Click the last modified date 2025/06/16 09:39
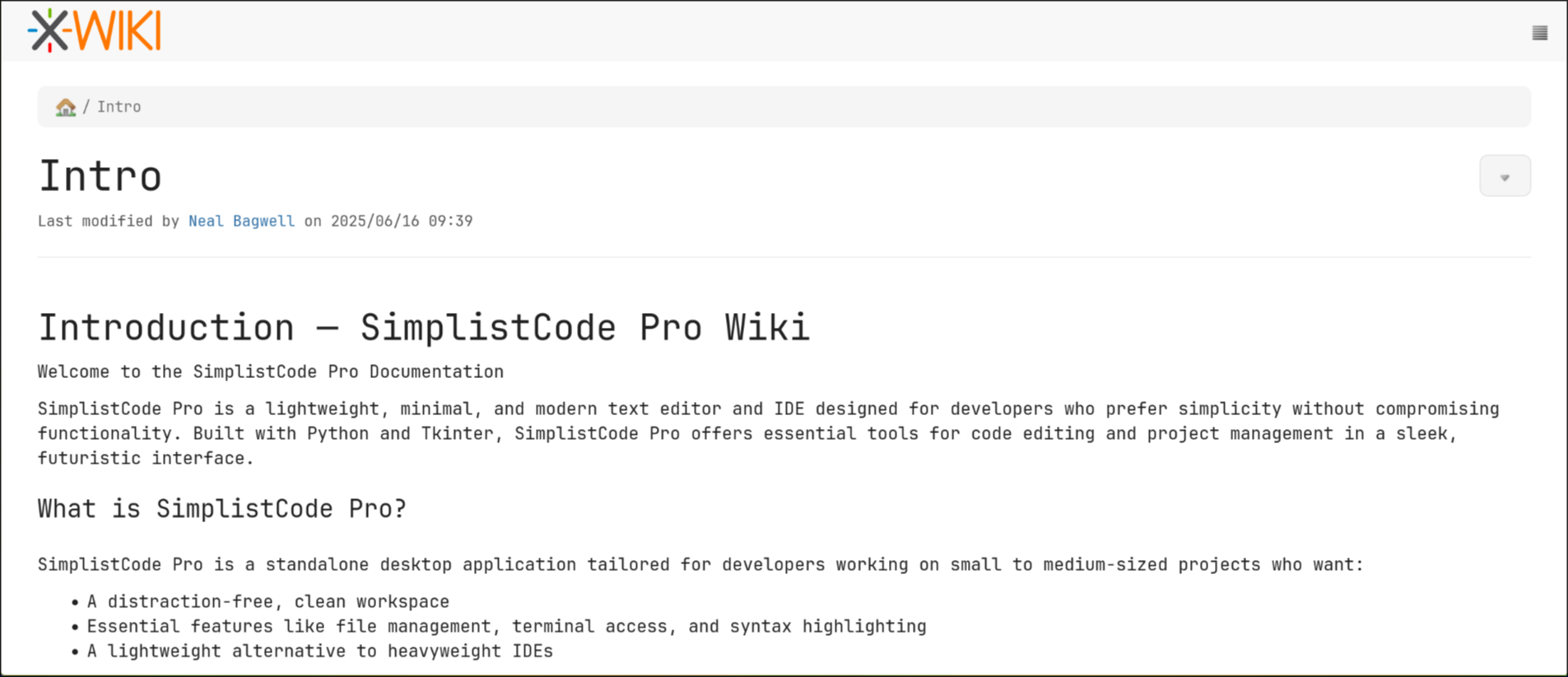This screenshot has height=677, width=1568. 402,221
